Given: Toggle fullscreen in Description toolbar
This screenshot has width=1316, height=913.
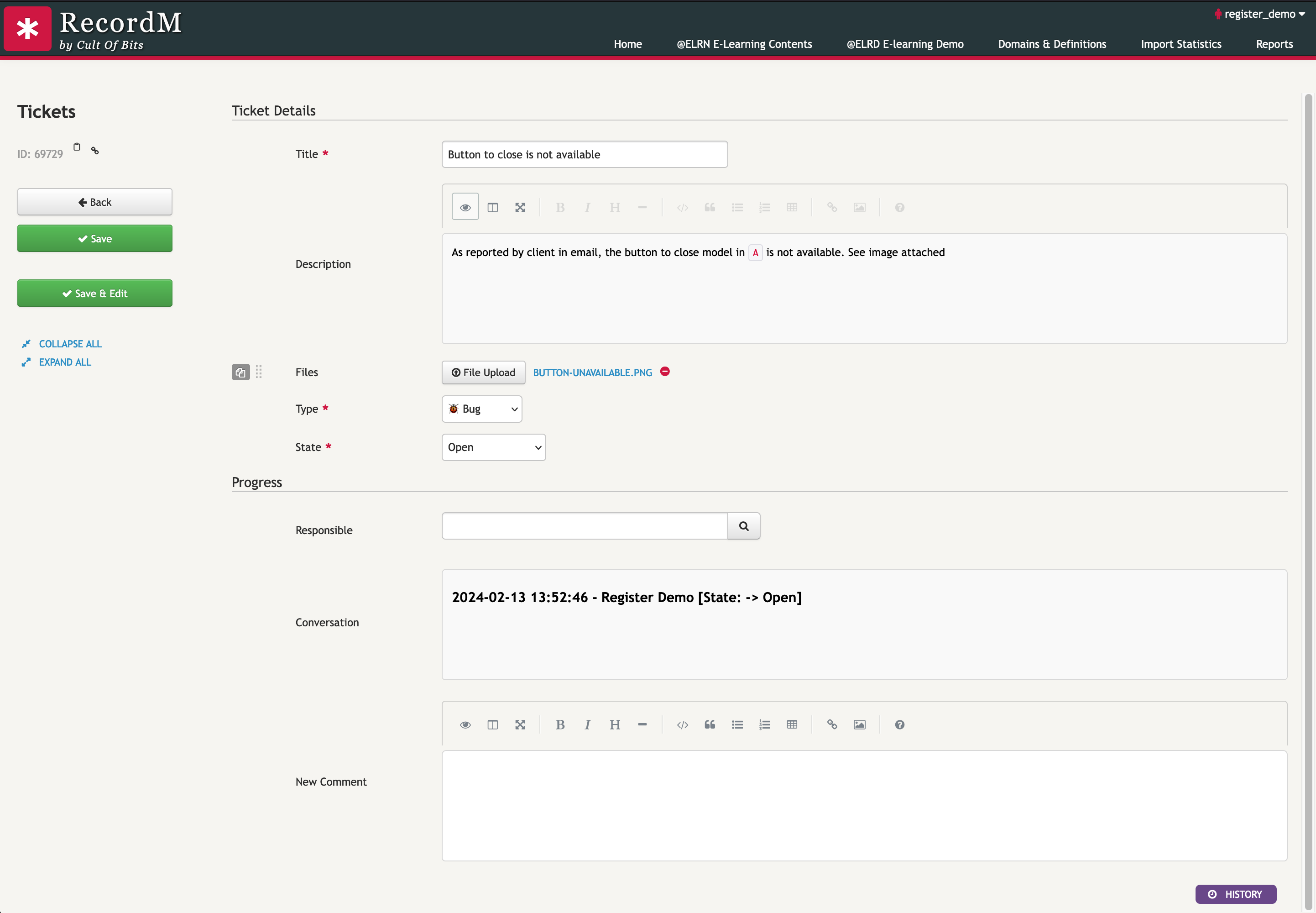Looking at the screenshot, I should pyautogui.click(x=520, y=207).
